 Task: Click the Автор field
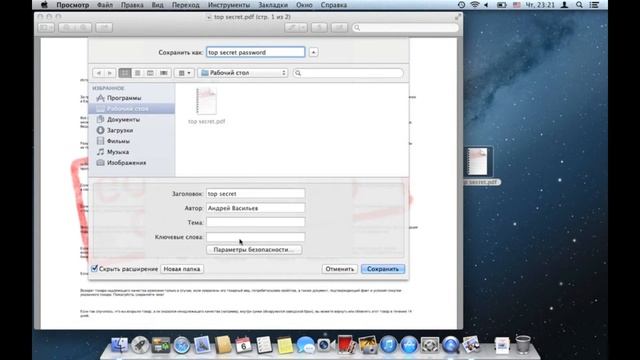[256, 208]
